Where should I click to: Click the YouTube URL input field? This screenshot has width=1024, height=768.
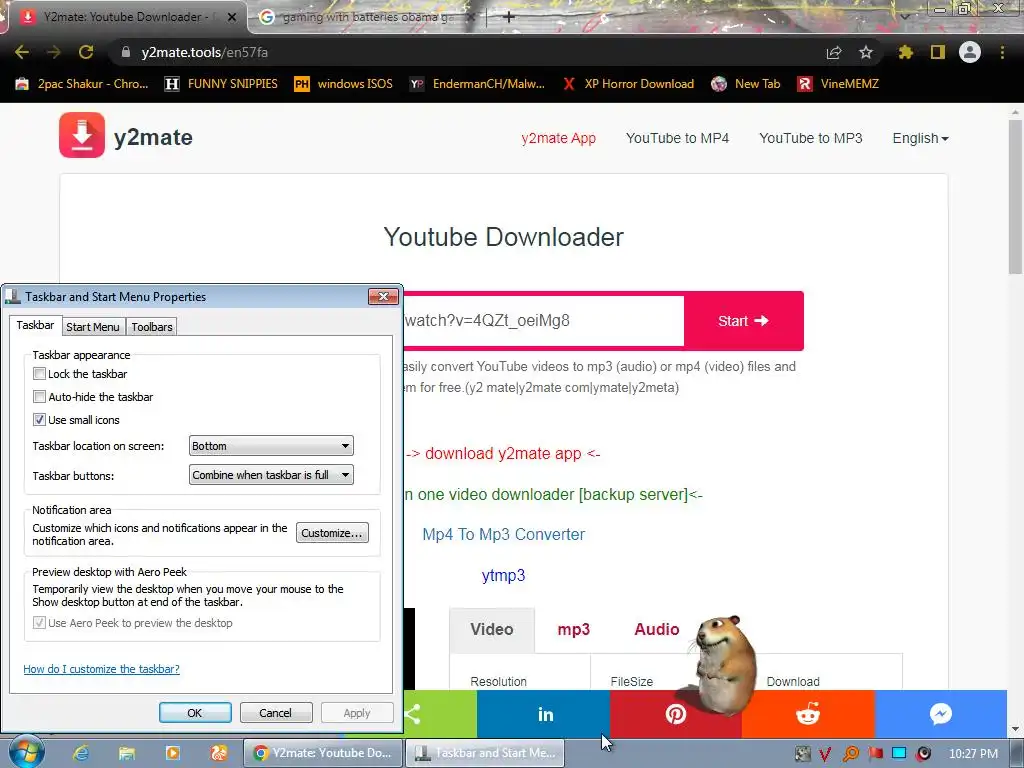coord(543,321)
